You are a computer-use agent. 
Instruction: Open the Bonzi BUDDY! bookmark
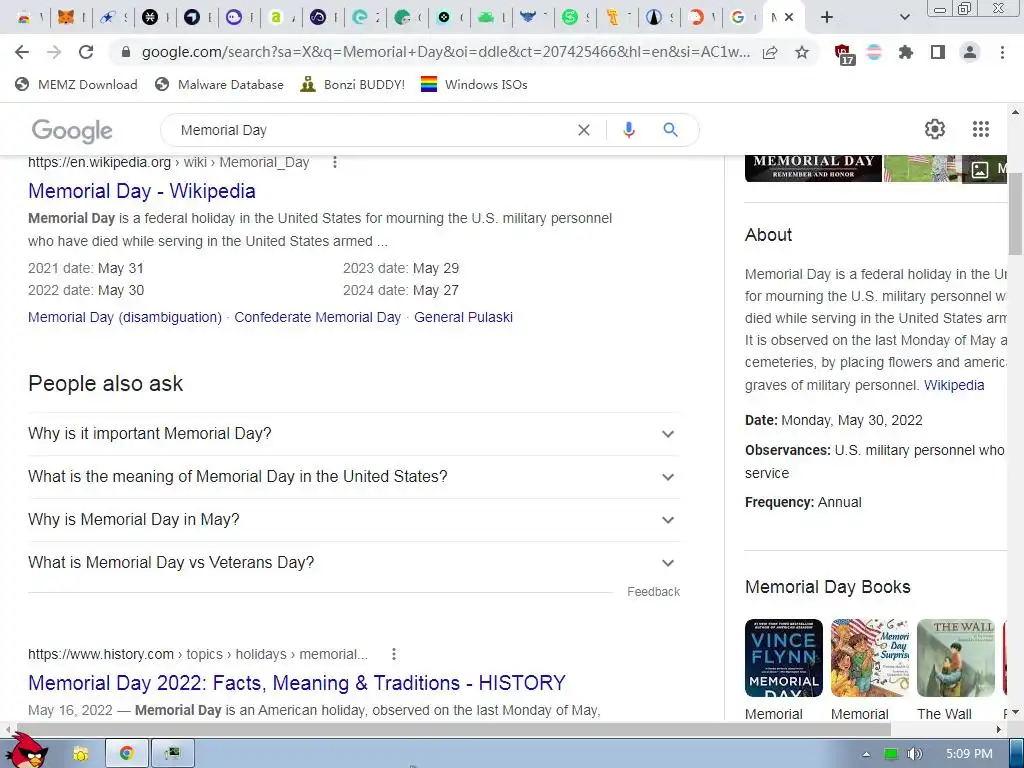(x=353, y=84)
